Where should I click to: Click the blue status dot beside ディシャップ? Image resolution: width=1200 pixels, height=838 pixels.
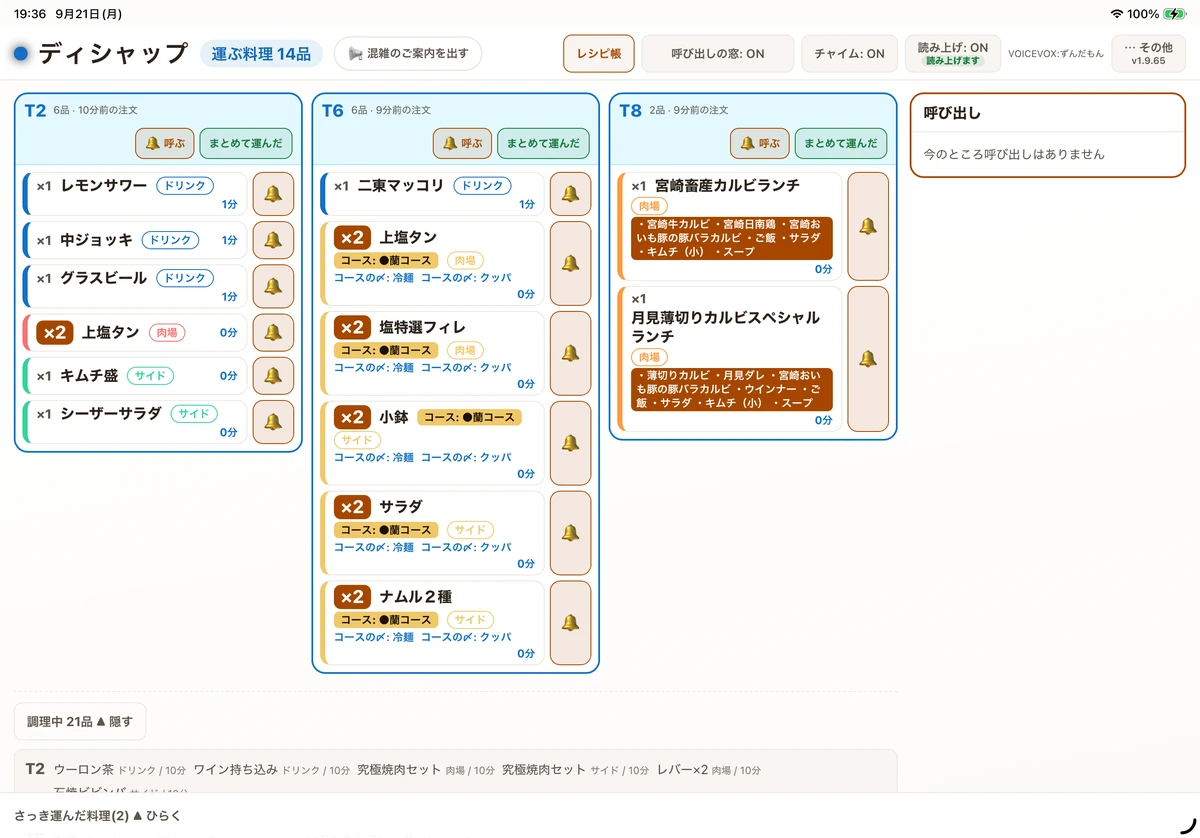20,53
